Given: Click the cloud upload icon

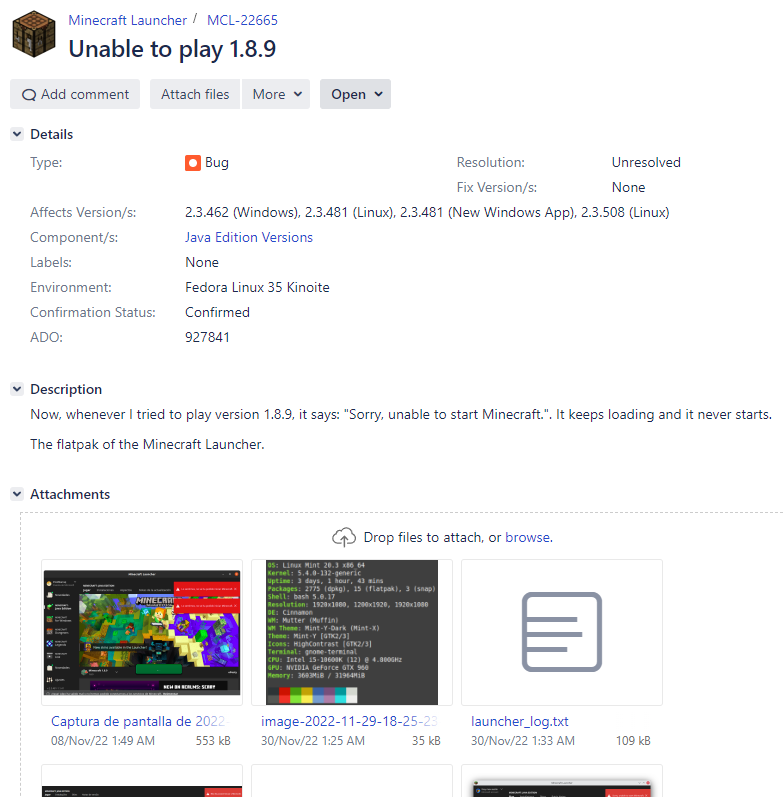Looking at the screenshot, I should 344,537.
